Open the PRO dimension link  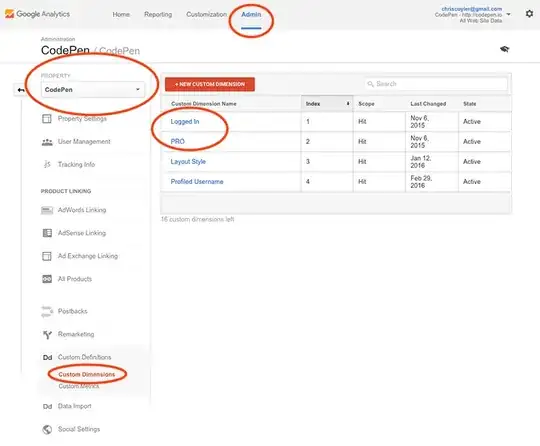tap(178, 142)
